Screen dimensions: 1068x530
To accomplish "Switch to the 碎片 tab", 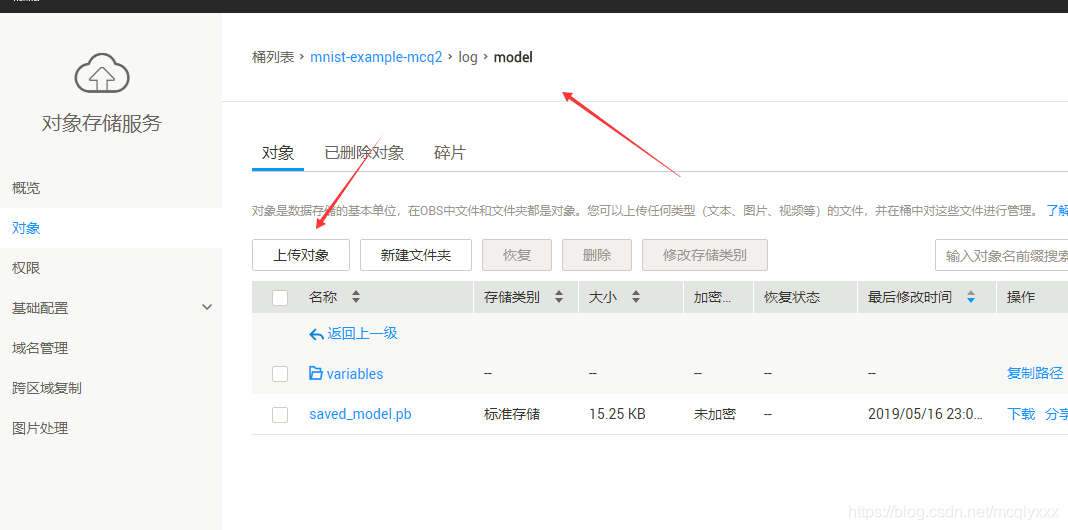I will 450,153.
